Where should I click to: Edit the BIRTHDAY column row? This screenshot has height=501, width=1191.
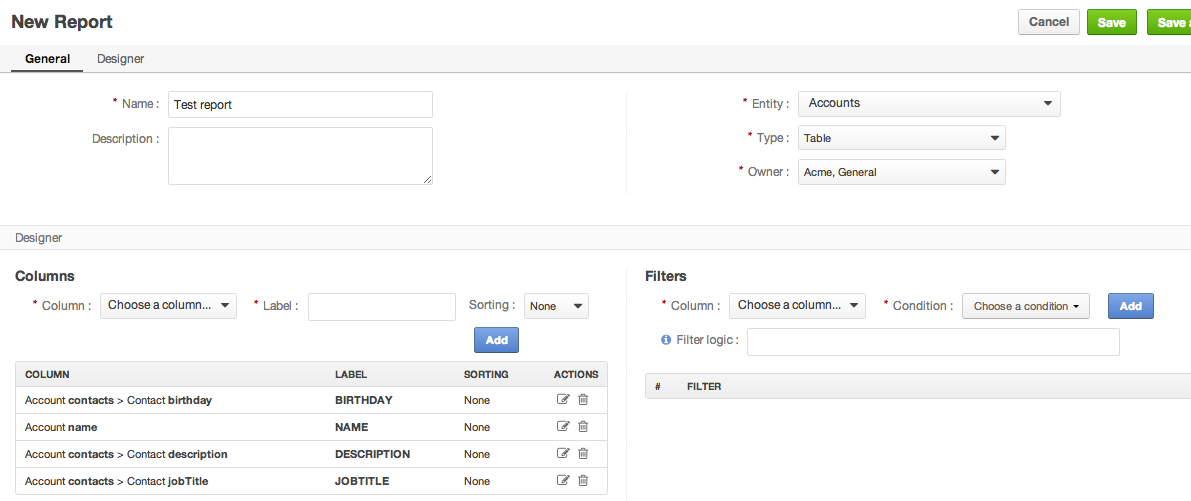pos(563,400)
